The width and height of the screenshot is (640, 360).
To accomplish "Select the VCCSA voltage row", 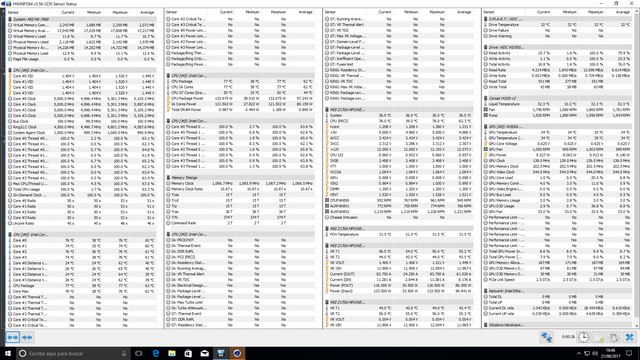I will (x=399, y=172).
